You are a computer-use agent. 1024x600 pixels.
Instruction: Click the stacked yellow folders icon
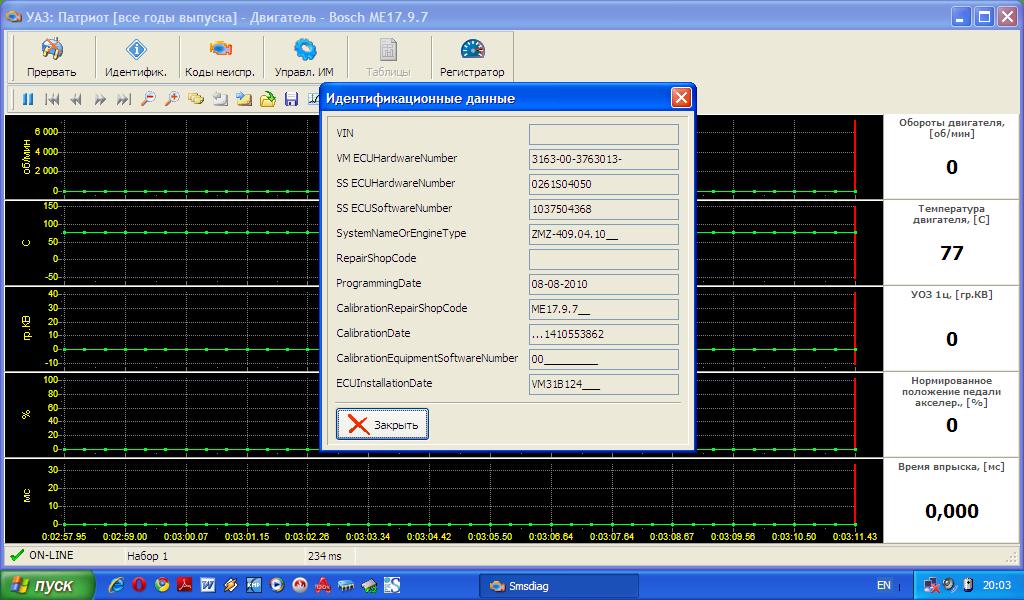point(196,99)
